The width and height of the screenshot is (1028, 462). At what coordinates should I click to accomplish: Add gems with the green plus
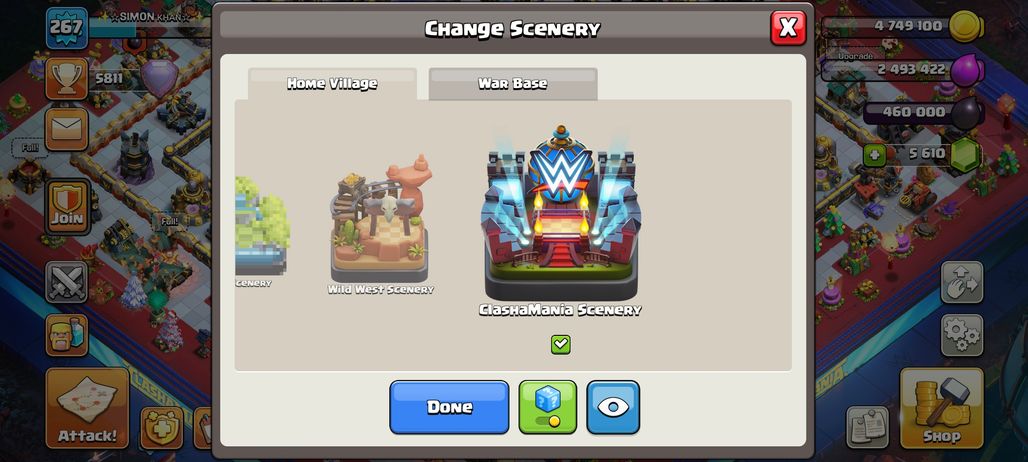pos(874,155)
